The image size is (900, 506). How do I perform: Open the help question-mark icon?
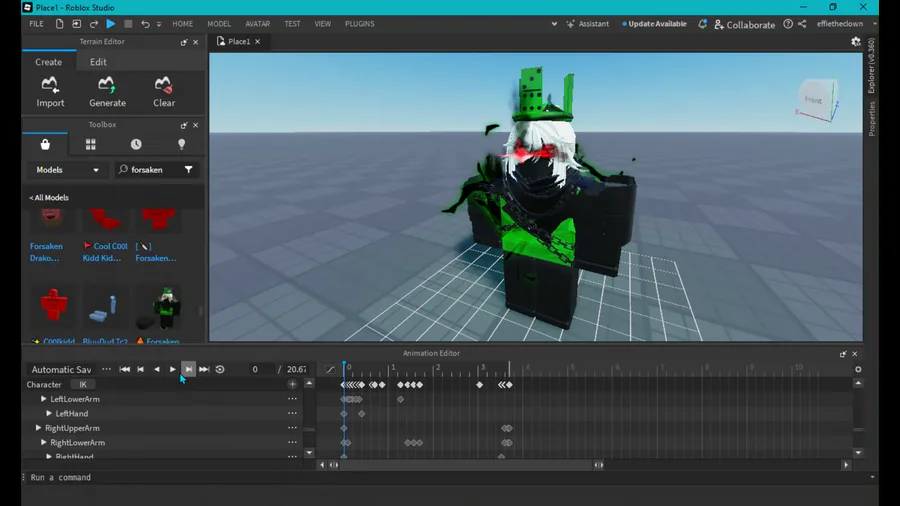coord(788,24)
